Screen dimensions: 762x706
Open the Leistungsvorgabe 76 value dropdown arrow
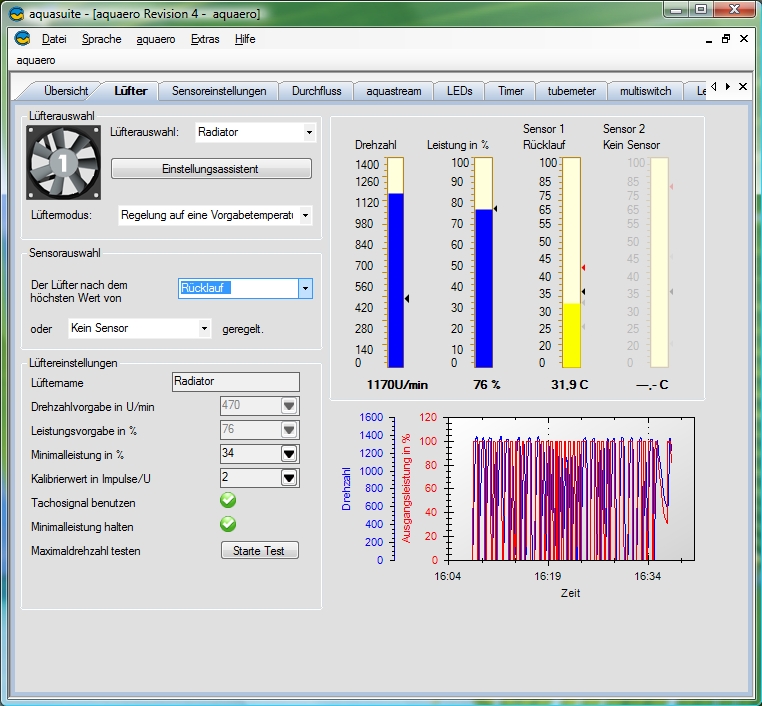[x=289, y=430]
